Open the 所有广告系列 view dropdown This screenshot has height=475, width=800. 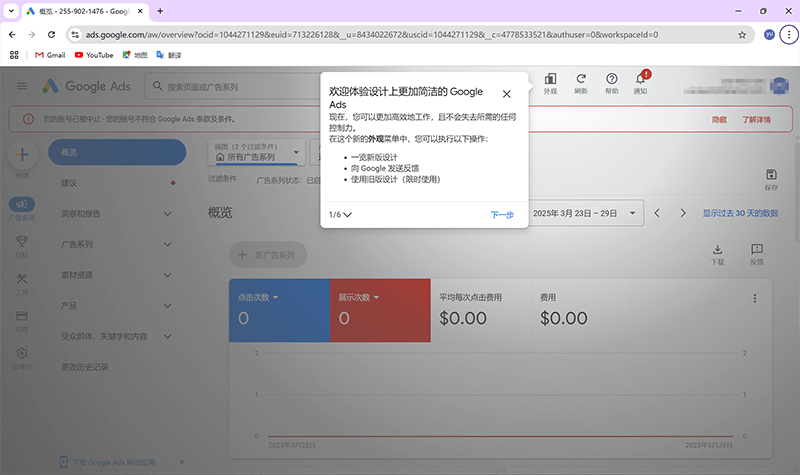pos(257,152)
